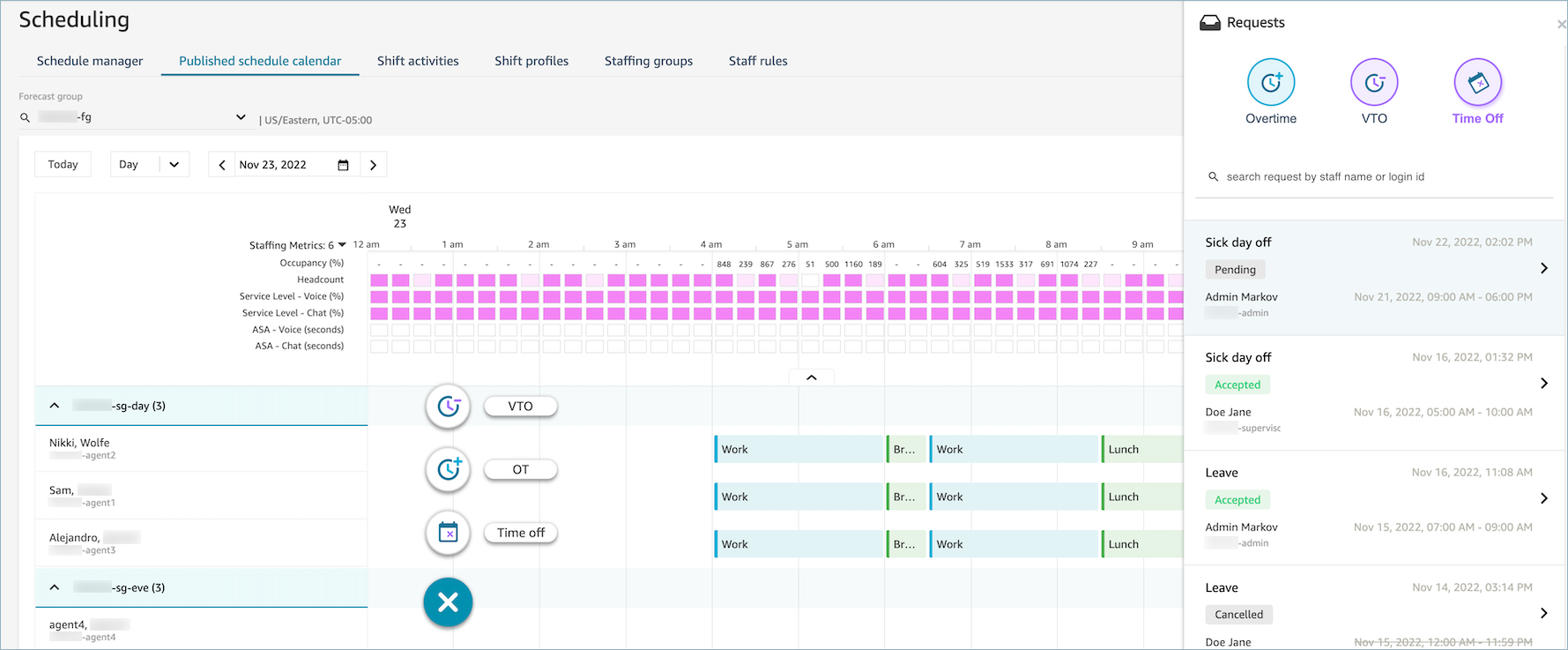The image size is (1568, 650).
Task: Open the date picker calendar icon
Action: [x=343, y=165]
